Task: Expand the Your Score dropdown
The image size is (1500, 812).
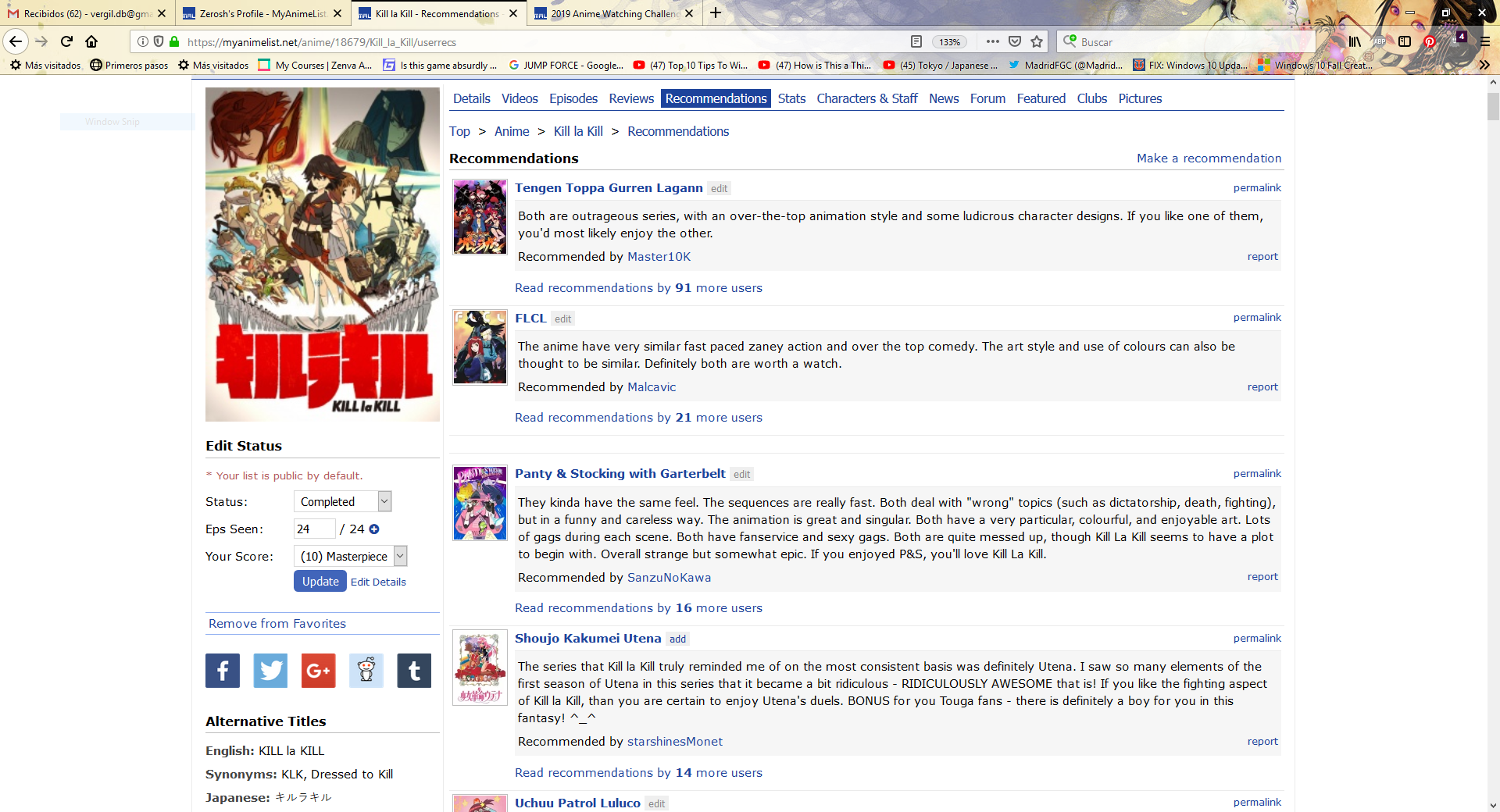Action: tap(350, 556)
